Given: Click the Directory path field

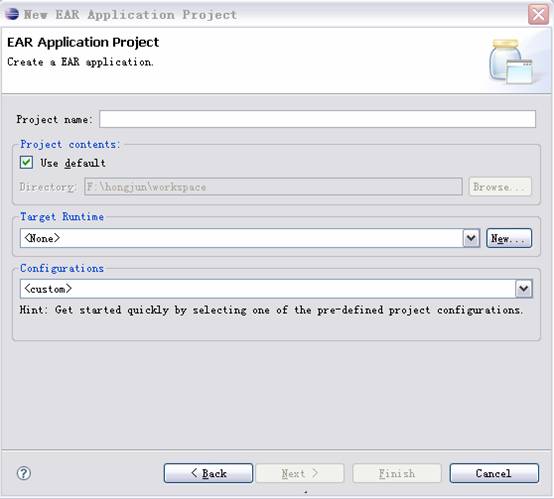Looking at the screenshot, I should click(273, 187).
